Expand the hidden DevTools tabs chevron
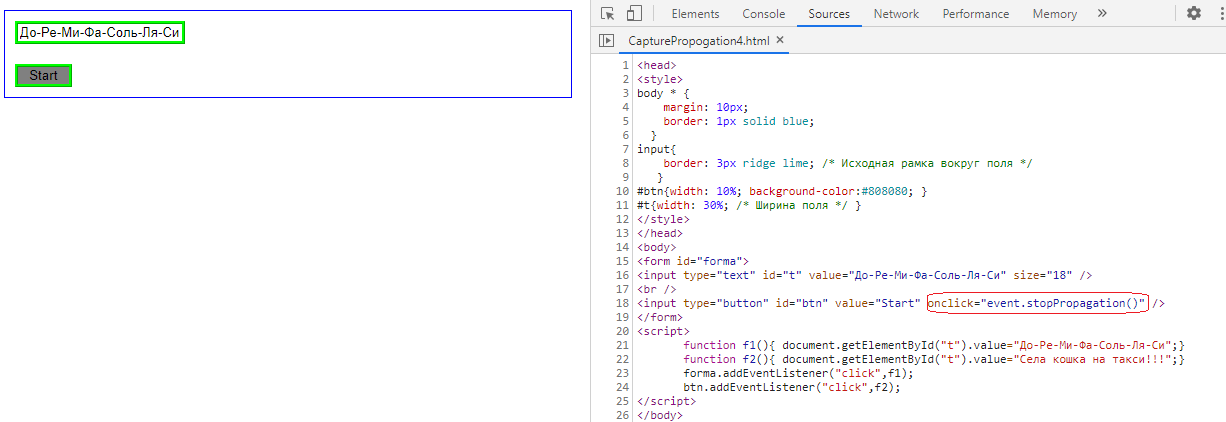Screen dimensions: 1226x422 click(1102, 14)
